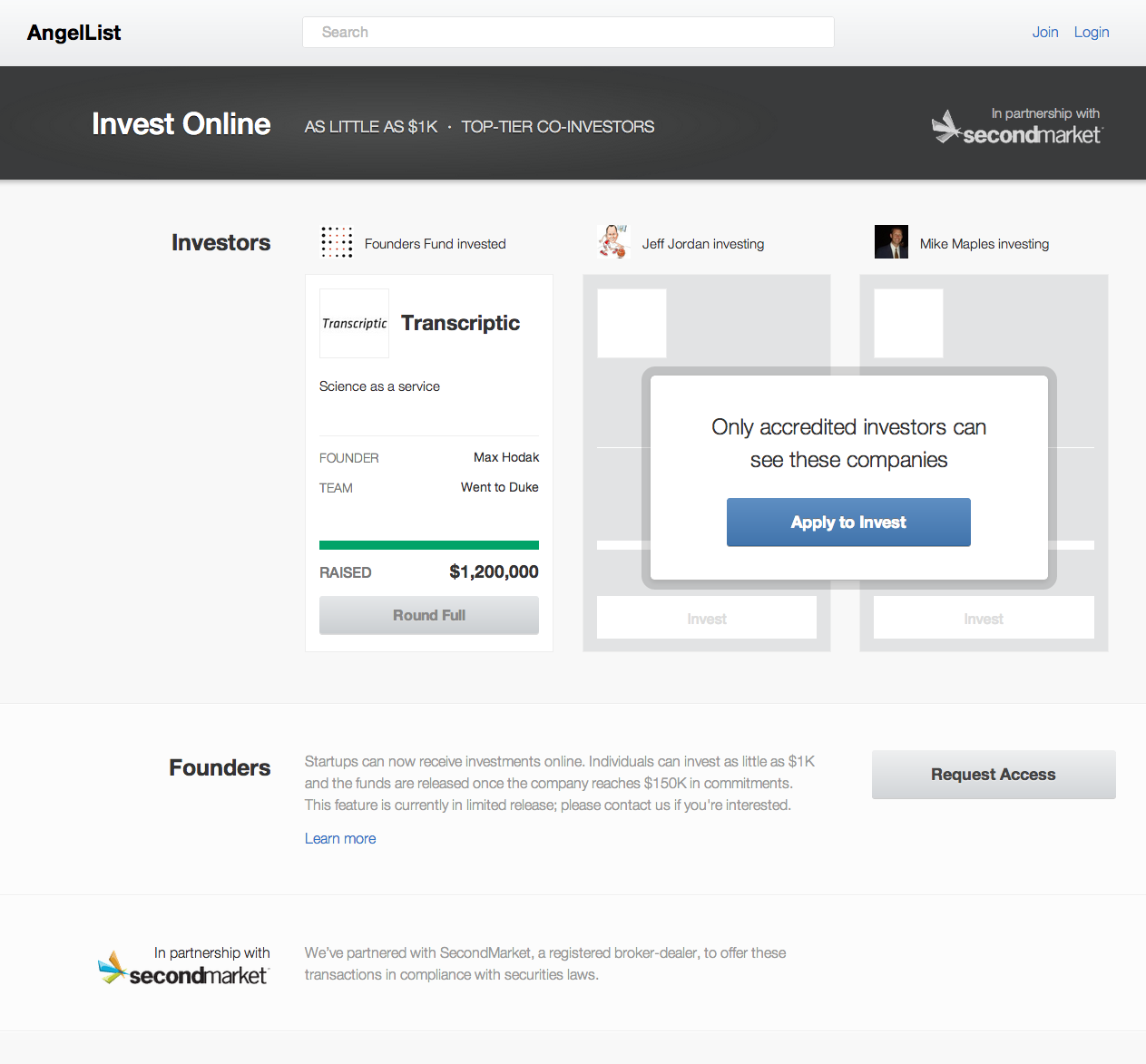Click the blank company logo in Jeff Jordan's card
Screen dimensions: 1146x1064
coord(632,323)
